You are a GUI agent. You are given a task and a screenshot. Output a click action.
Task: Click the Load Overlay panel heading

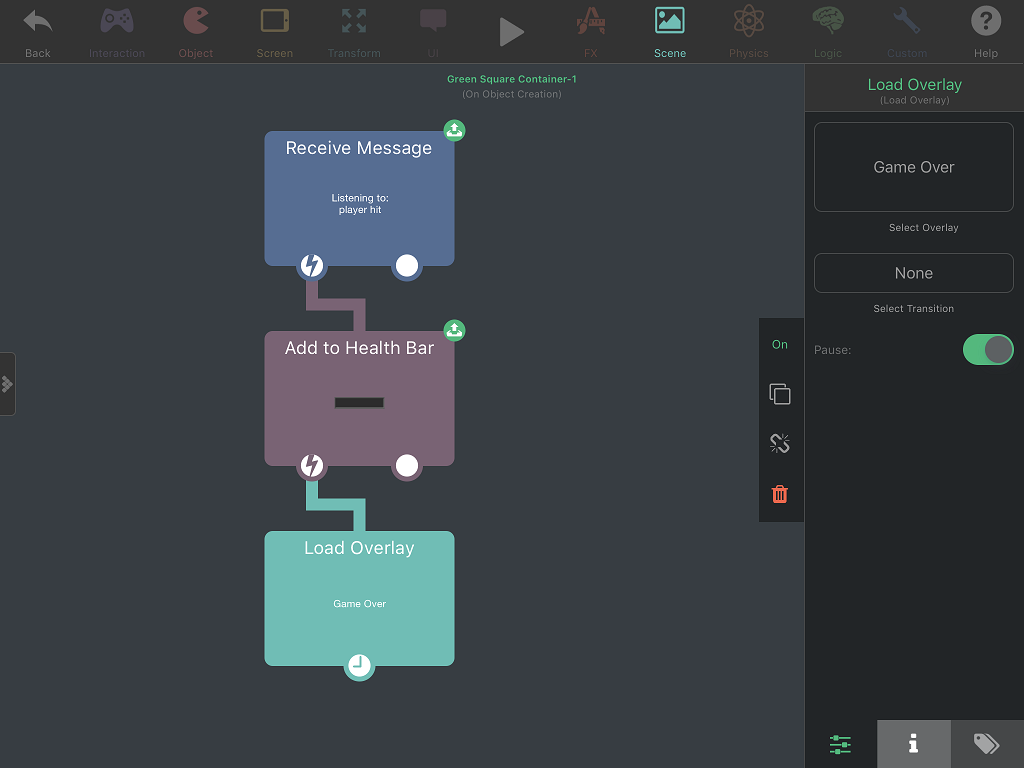tap(914, 85)
